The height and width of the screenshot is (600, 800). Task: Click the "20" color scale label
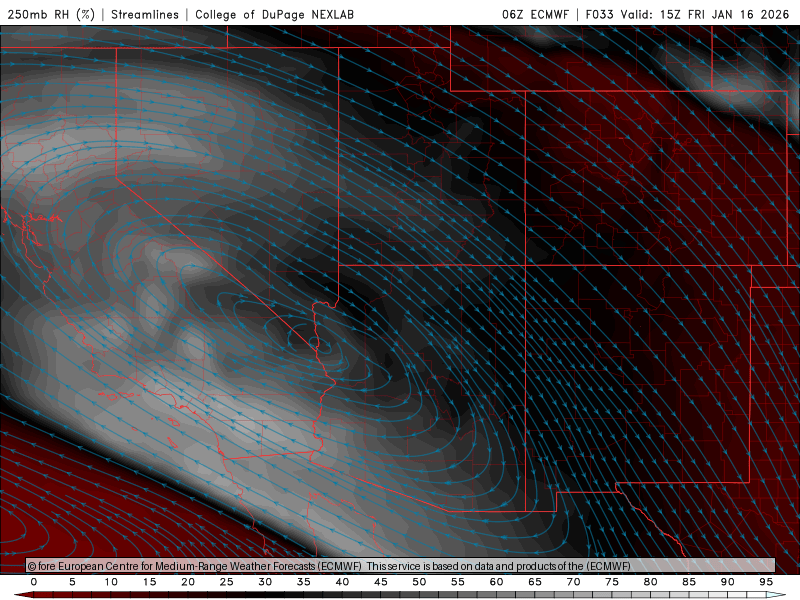point(188,582)
